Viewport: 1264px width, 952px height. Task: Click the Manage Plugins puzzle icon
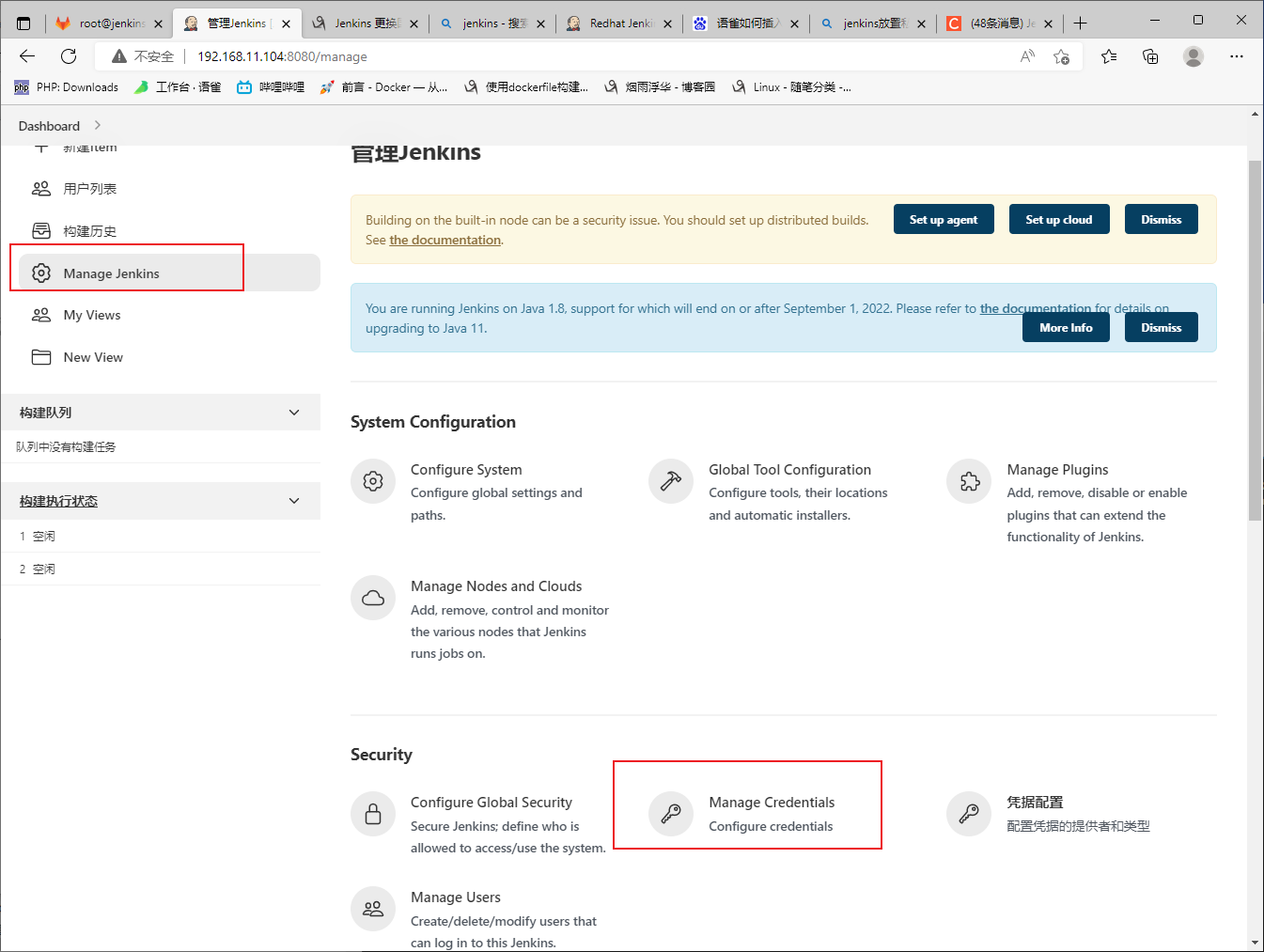(x=969, y=481)
